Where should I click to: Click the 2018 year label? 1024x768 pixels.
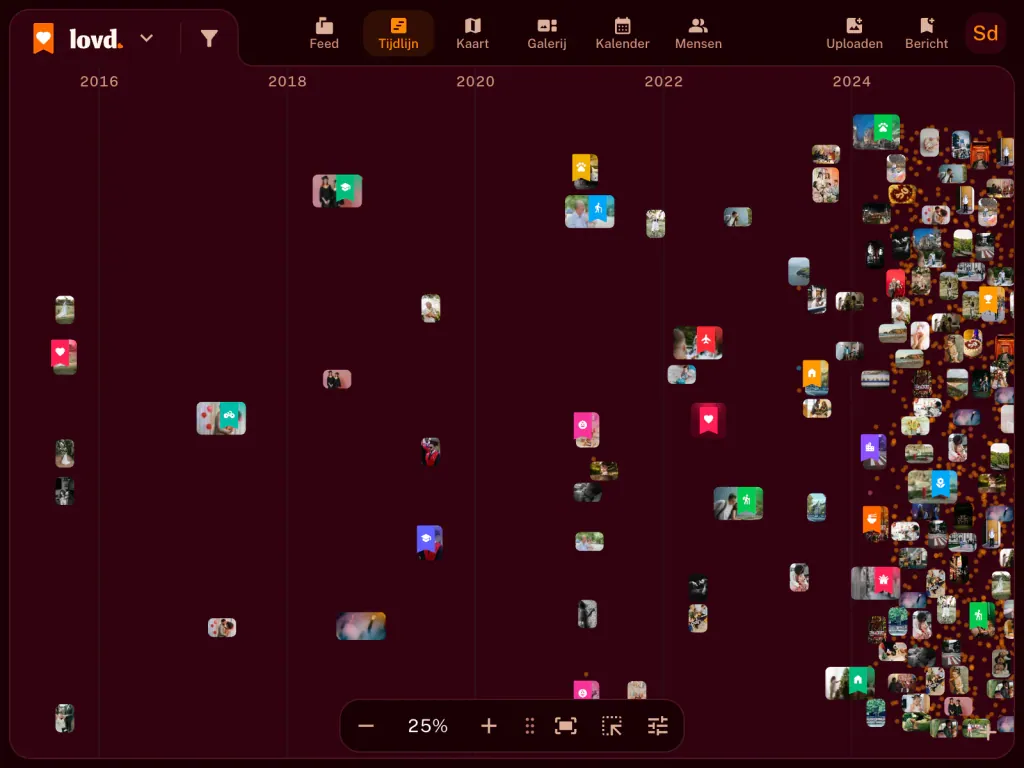(287, 82)
